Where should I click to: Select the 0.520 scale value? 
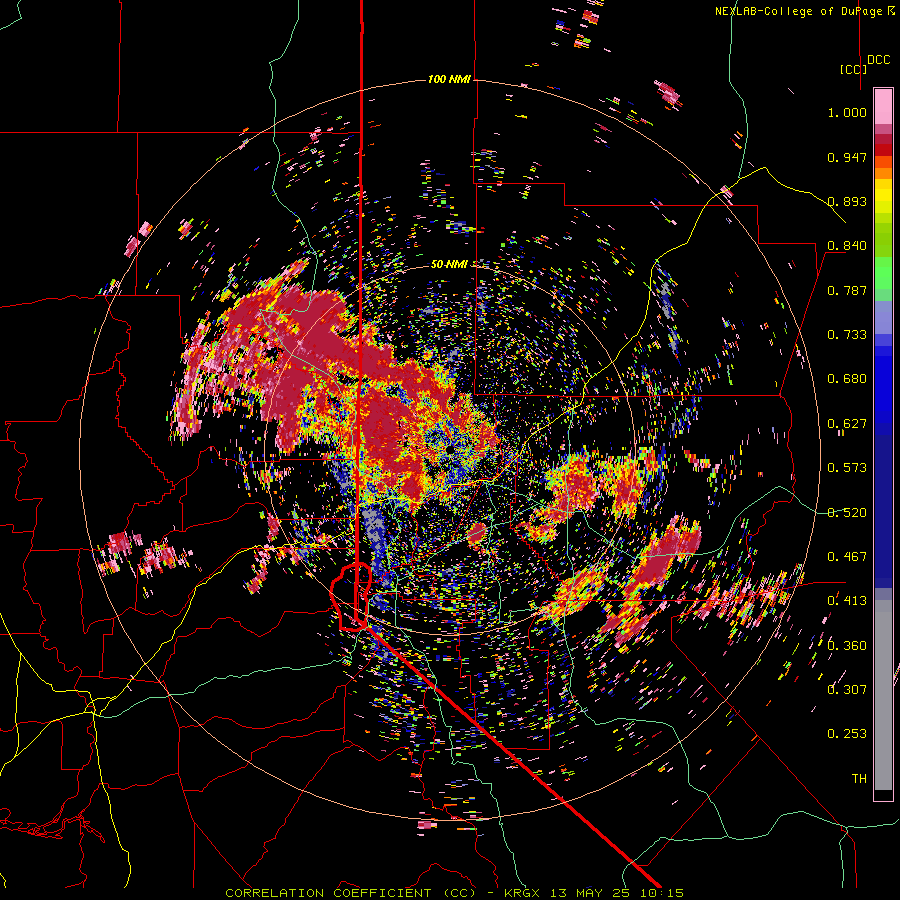[847, 513]
